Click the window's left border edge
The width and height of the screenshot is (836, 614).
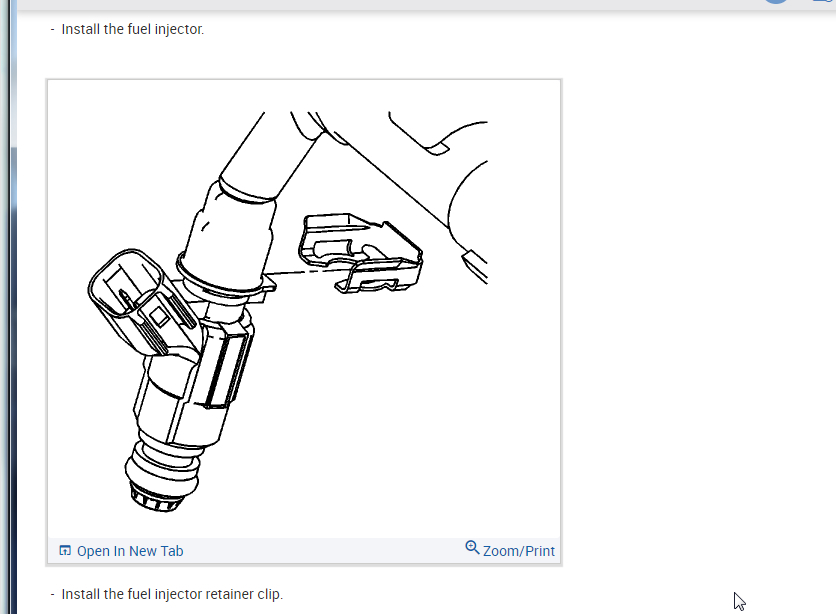[8, 307]
